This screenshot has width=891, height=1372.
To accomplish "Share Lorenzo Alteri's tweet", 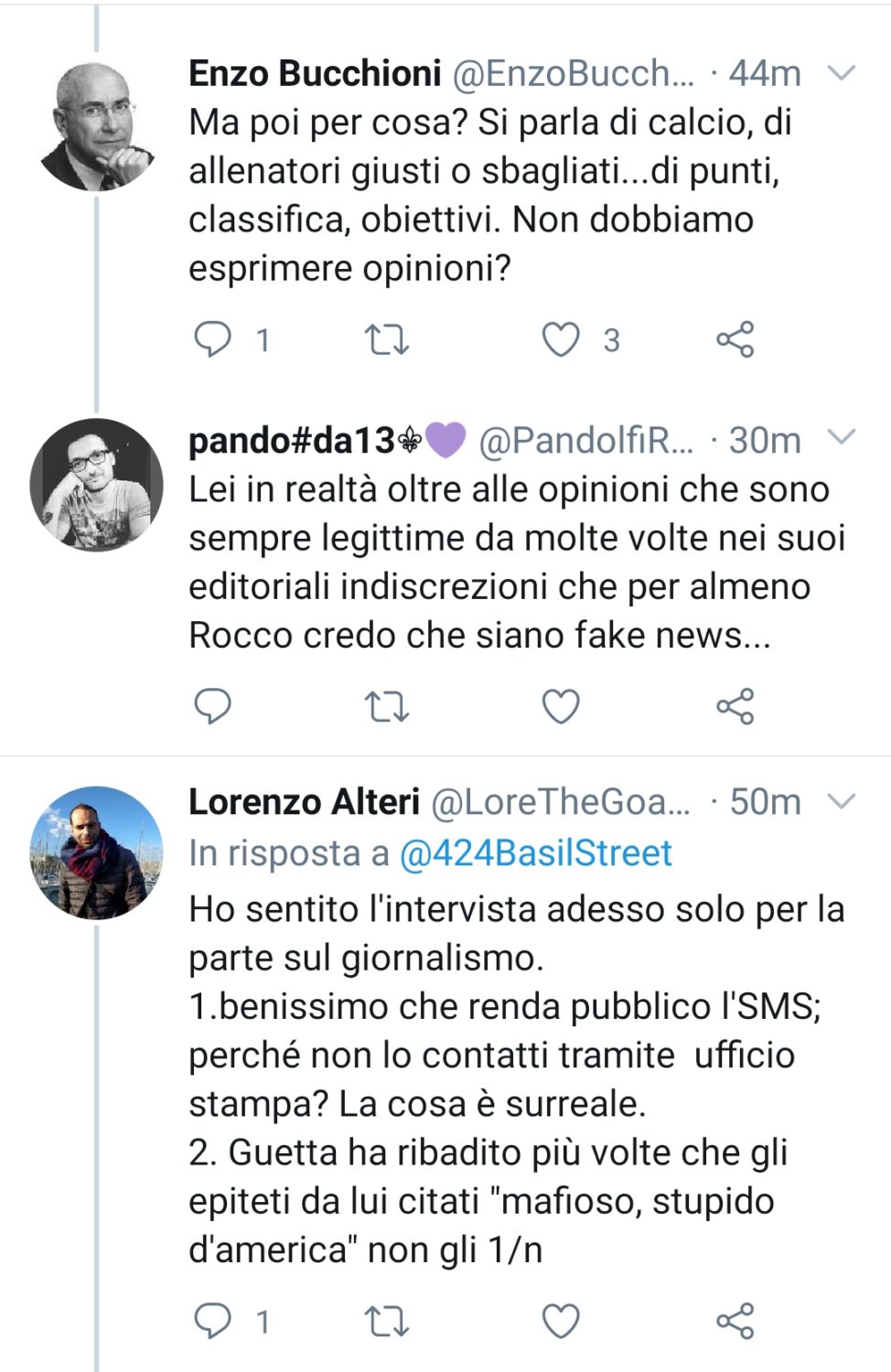I will click(x=735, y=1320).
